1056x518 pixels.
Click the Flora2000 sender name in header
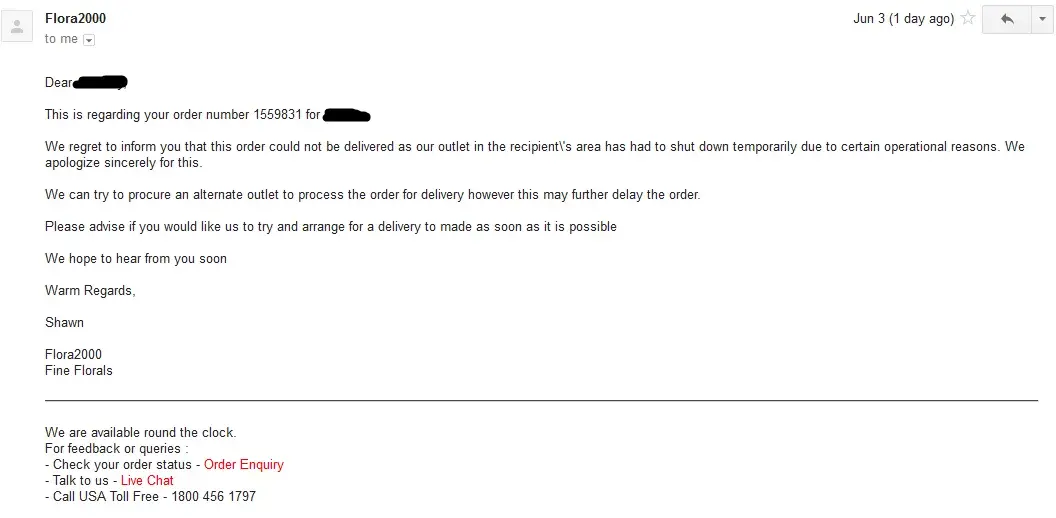coord(75,19)
